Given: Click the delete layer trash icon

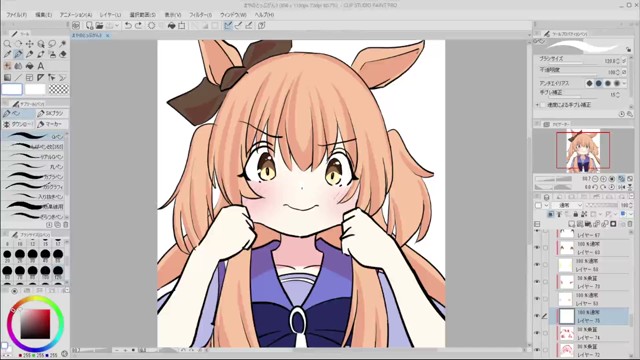Looking at the screenshot, I should [x=630, y=224].
